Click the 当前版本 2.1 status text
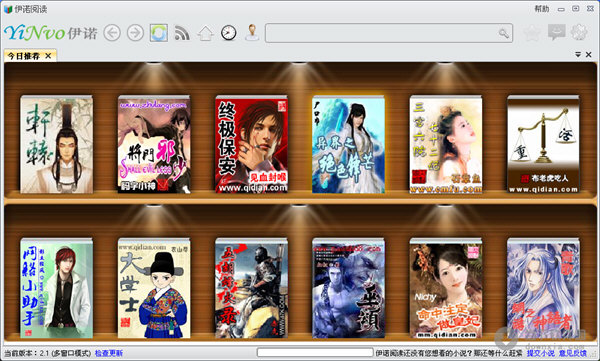The image size is (600, 361). [47, 353]
